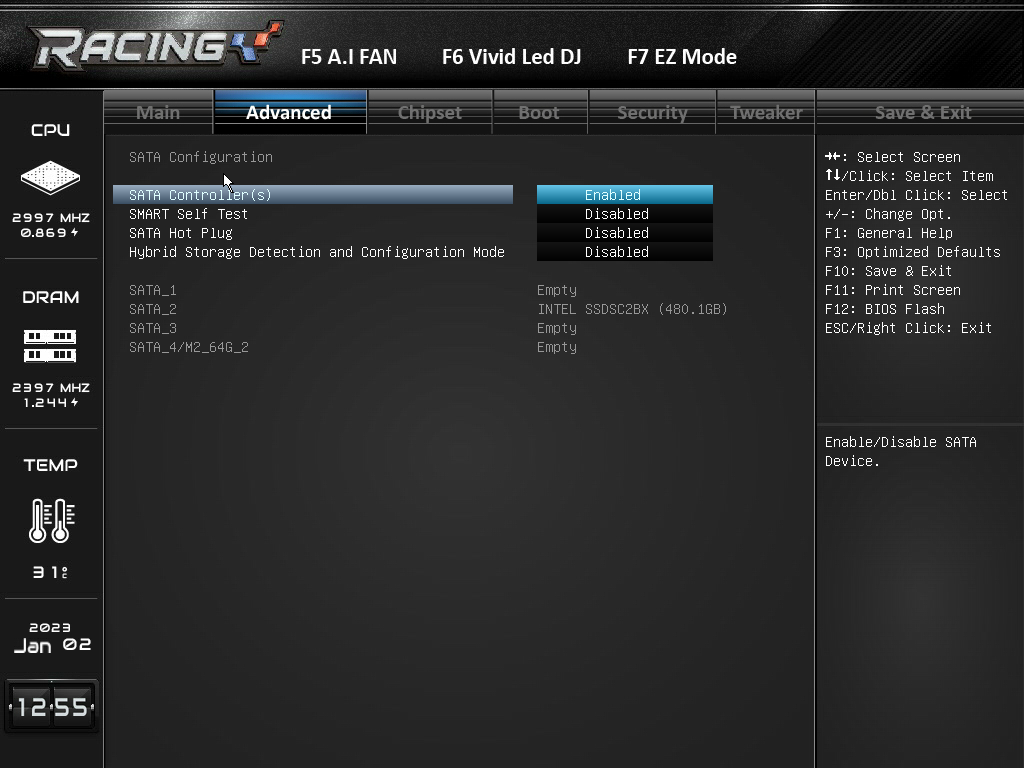Click the 2023 Jan 02 date display
This screenshot has width=1024, height=768.
52,638
